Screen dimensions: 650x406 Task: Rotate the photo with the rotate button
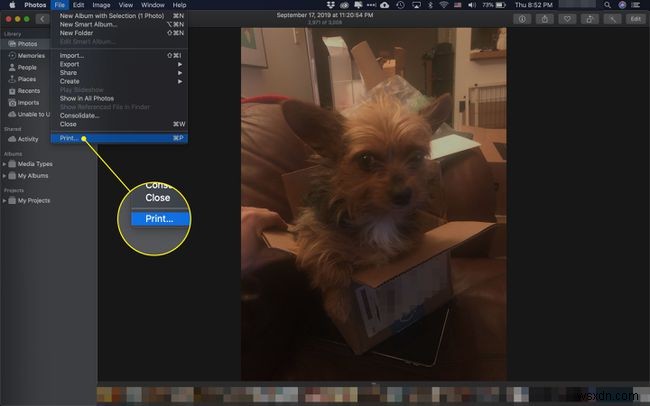click(589, 19)
